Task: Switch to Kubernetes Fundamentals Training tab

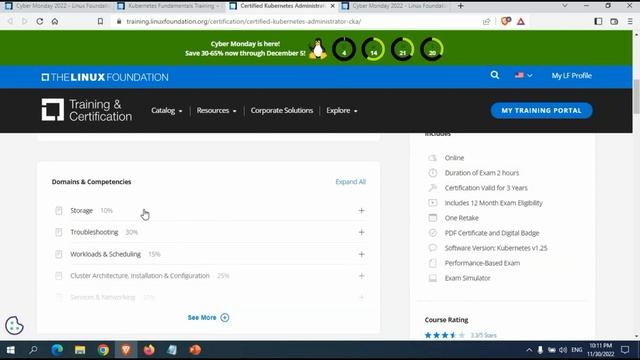Action: tap(169, 6)
